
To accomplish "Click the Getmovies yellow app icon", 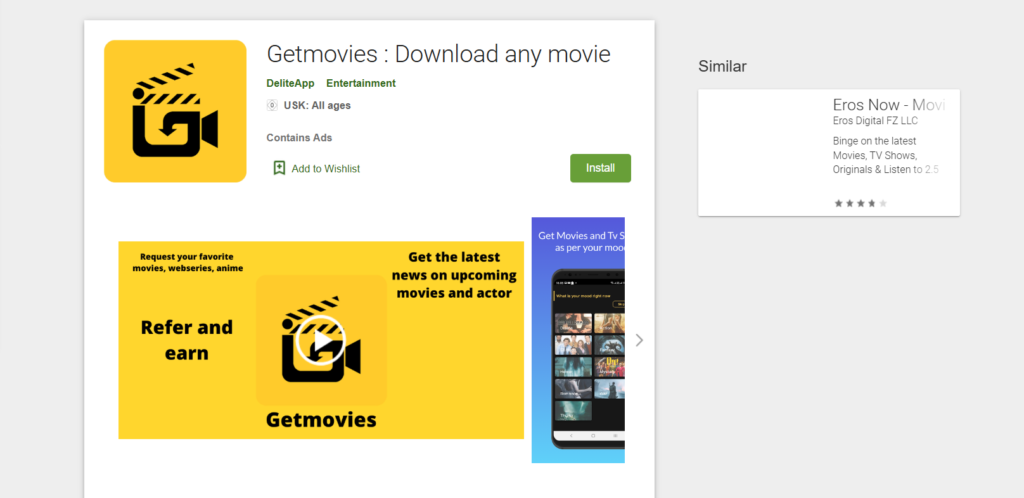I will 175,111.
